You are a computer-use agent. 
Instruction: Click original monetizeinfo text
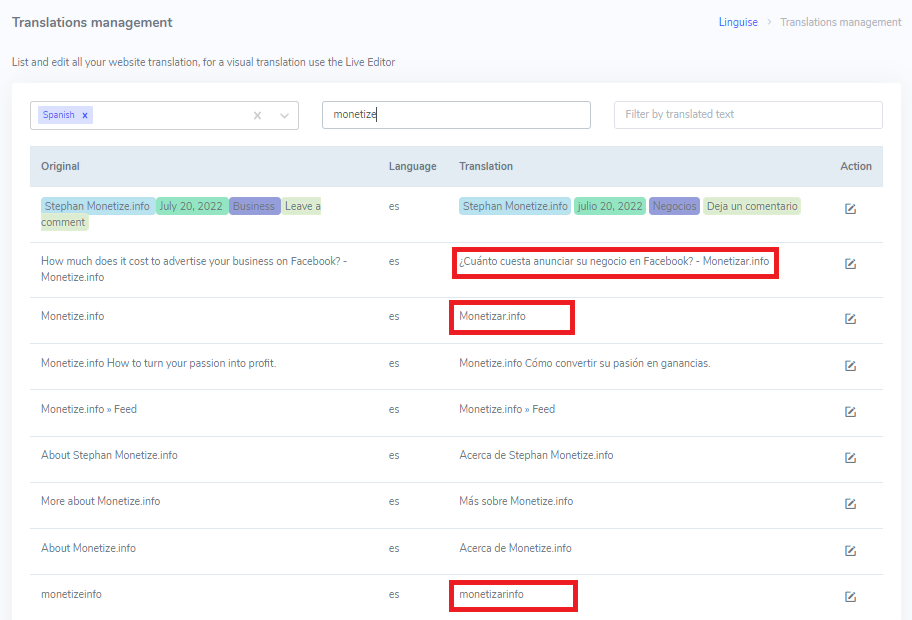tap(71, 594)
